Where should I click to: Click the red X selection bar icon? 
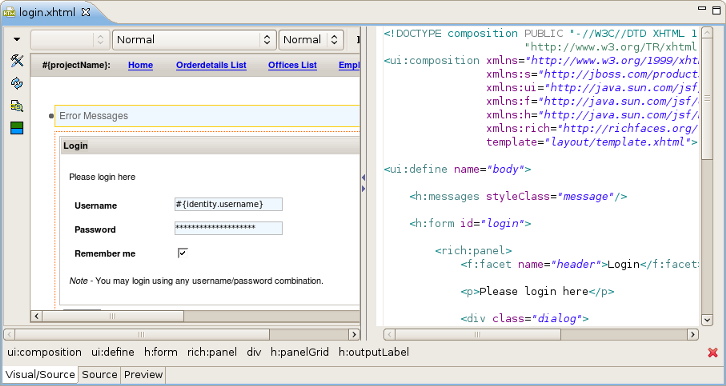pos(713,353)
